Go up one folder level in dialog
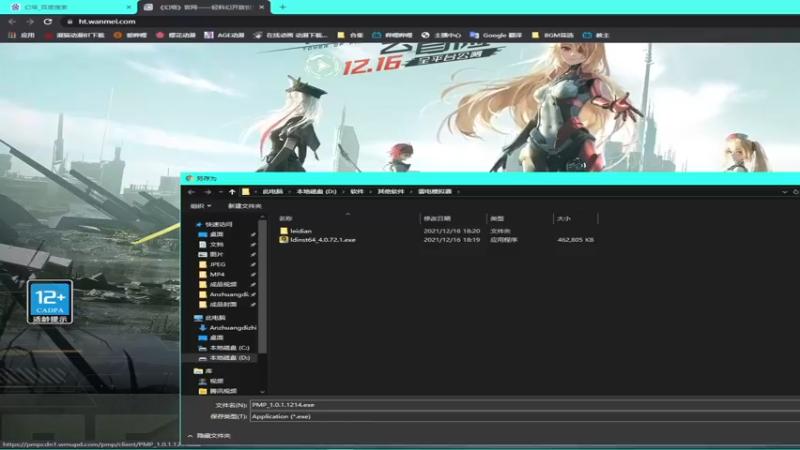Image resolution: width=800 pixels, height=450 pixels. pyautogui.click(x=232, y=192)
